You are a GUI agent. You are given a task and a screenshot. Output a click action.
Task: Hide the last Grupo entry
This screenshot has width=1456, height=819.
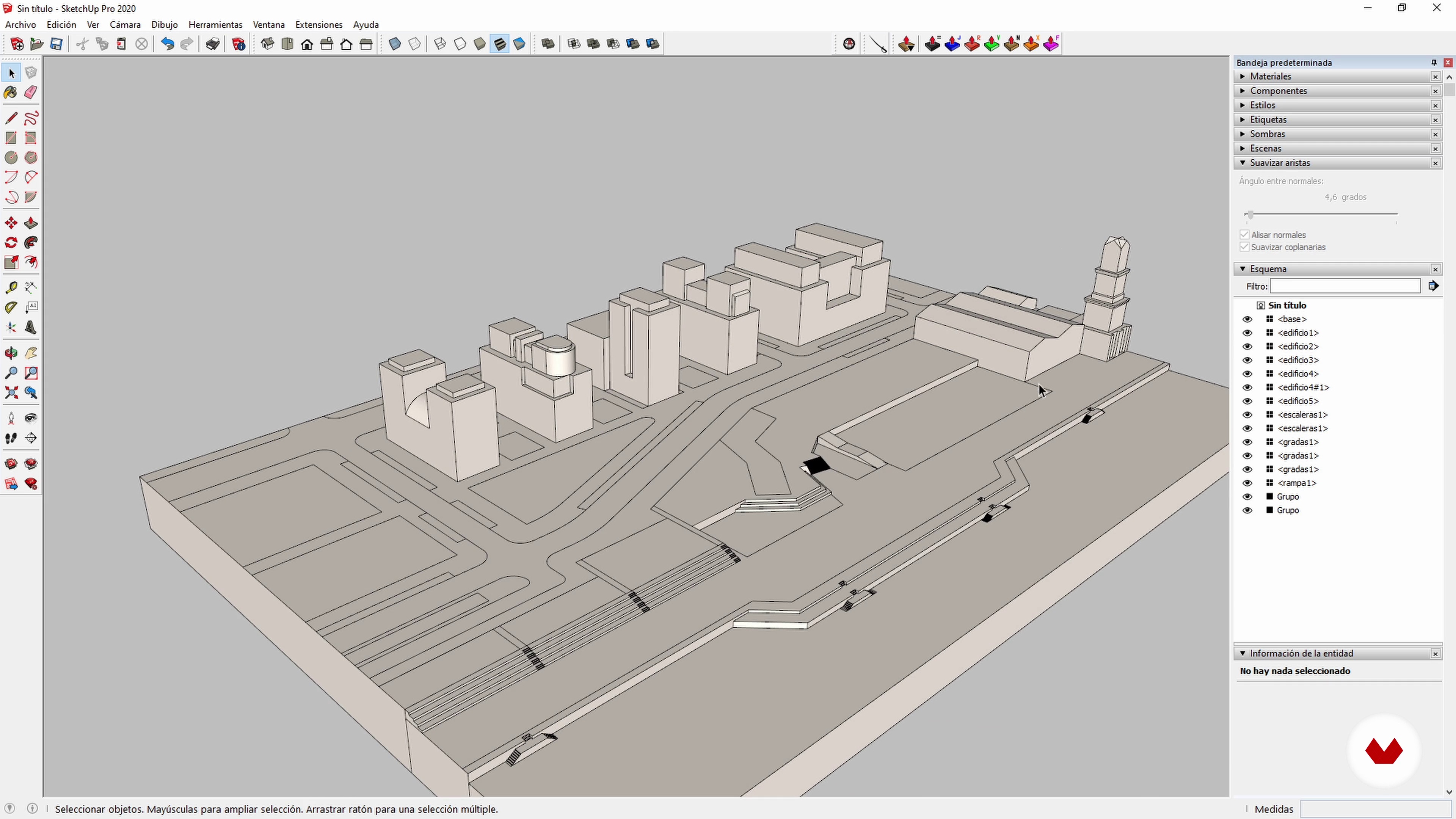tap(1247, 510)
